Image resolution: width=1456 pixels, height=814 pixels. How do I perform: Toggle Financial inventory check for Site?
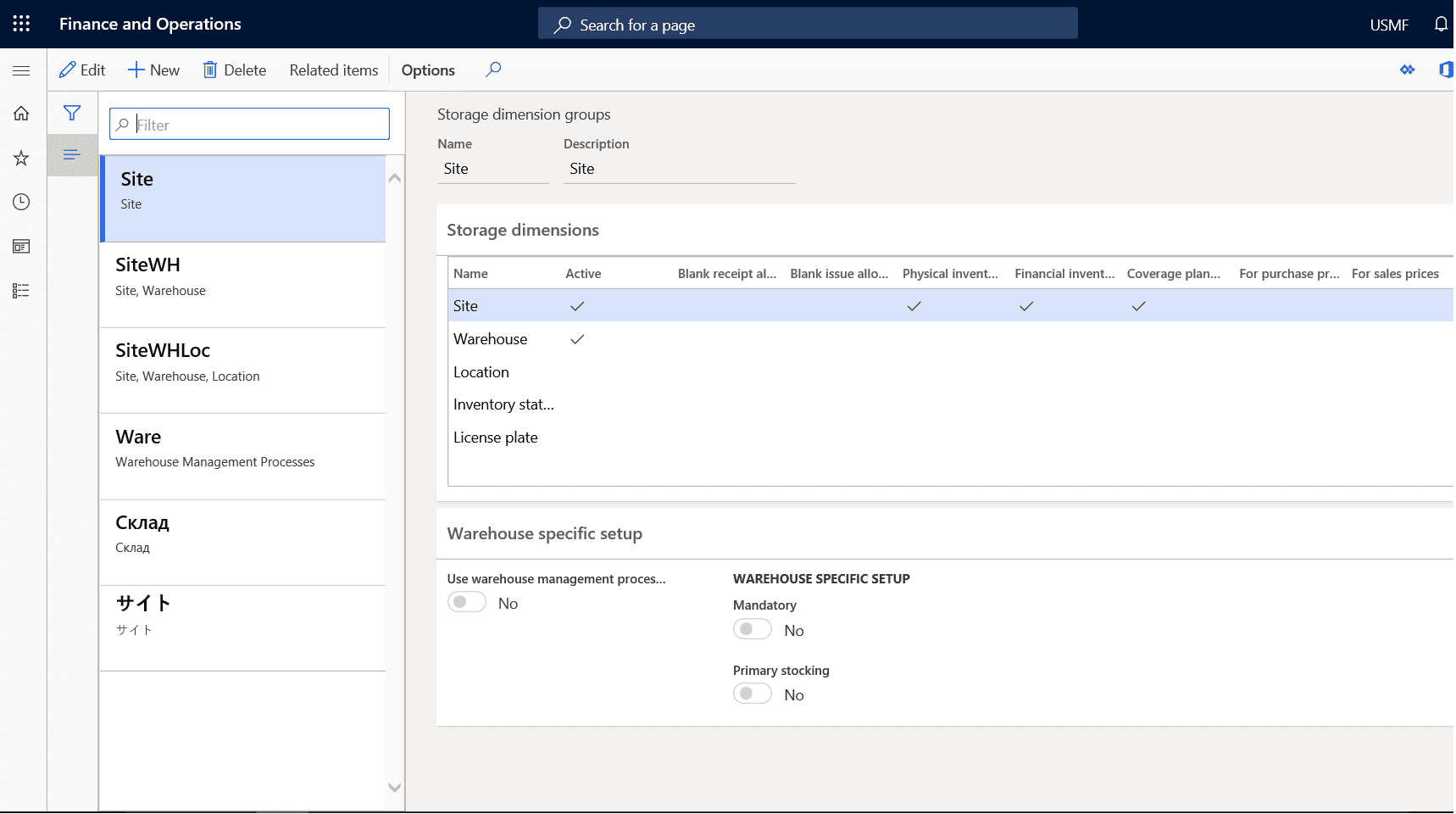(1026, 306)
